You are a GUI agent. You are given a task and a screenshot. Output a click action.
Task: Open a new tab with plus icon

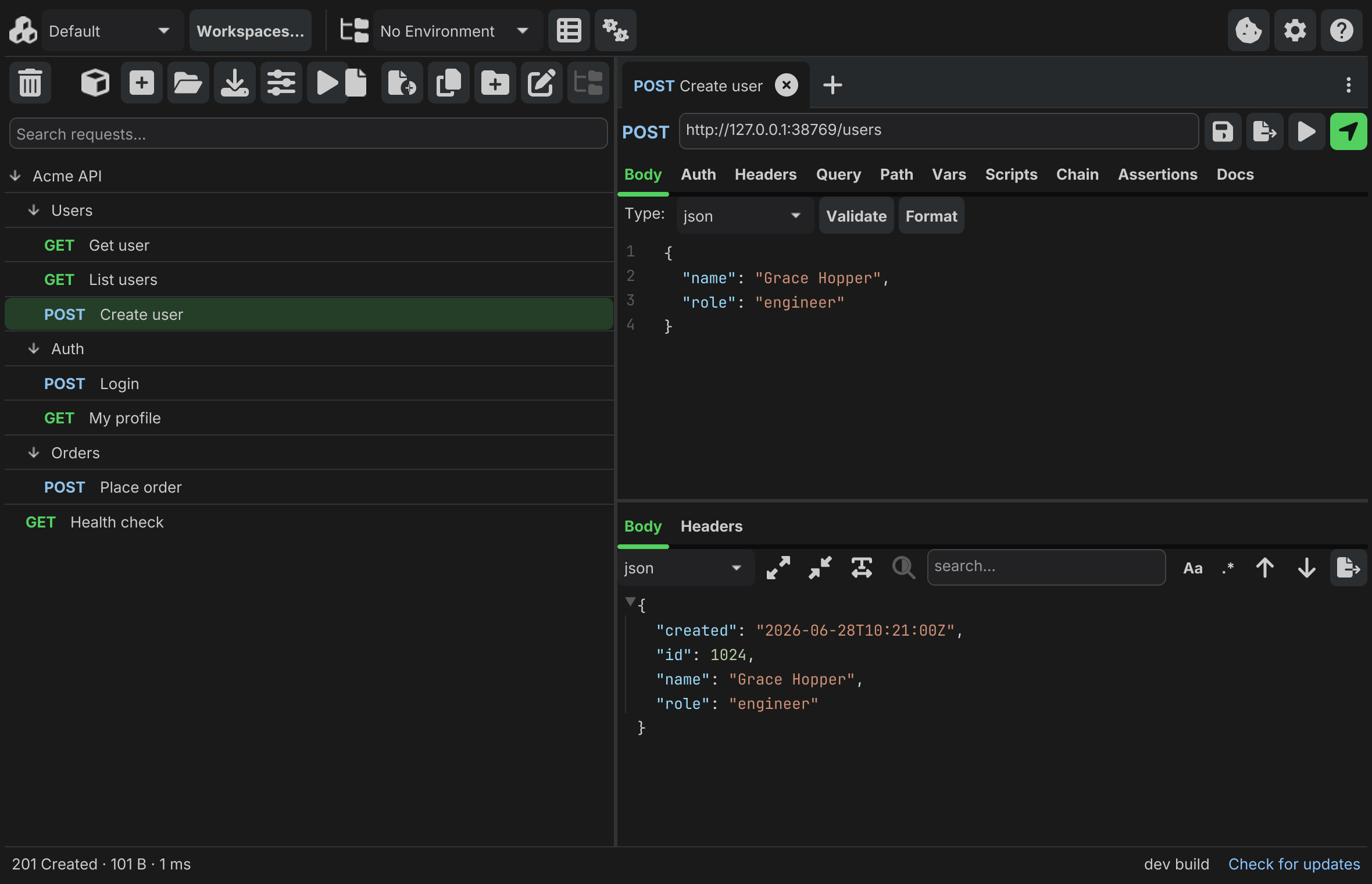pyautogui.click(x=833, y=85)
